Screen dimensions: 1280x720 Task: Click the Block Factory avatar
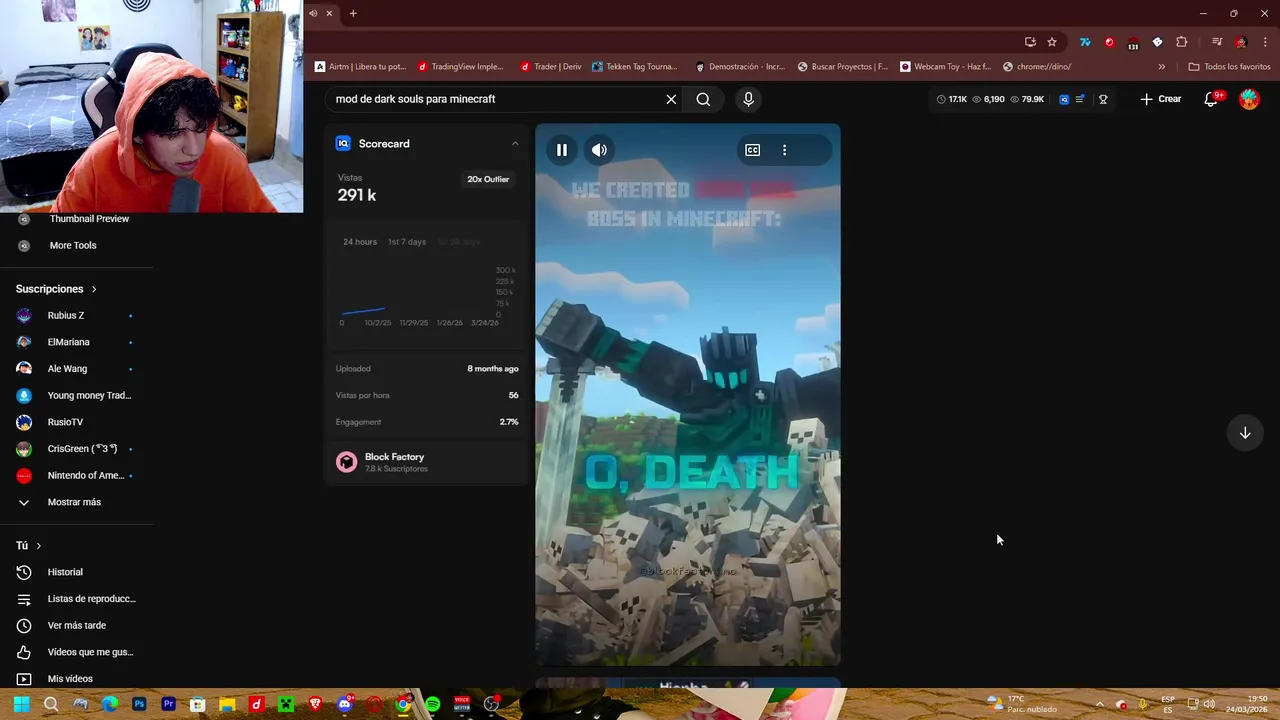[346, 462]
